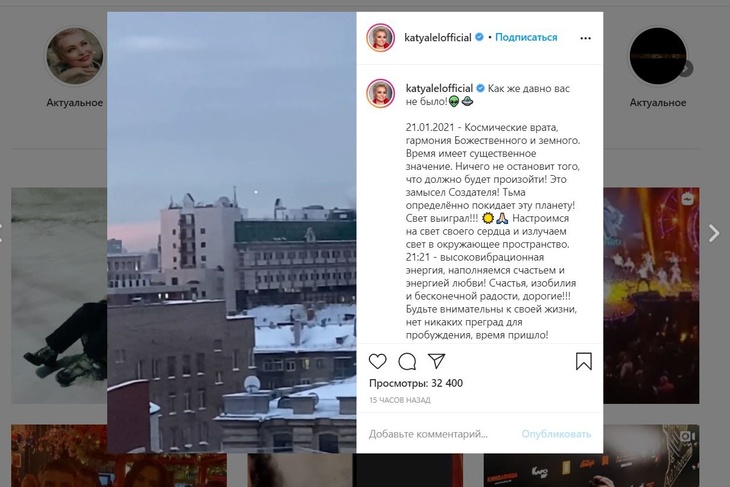Go to next post with right arrow
Viewport: 730px width, 487px height.
tap(714, 233)
